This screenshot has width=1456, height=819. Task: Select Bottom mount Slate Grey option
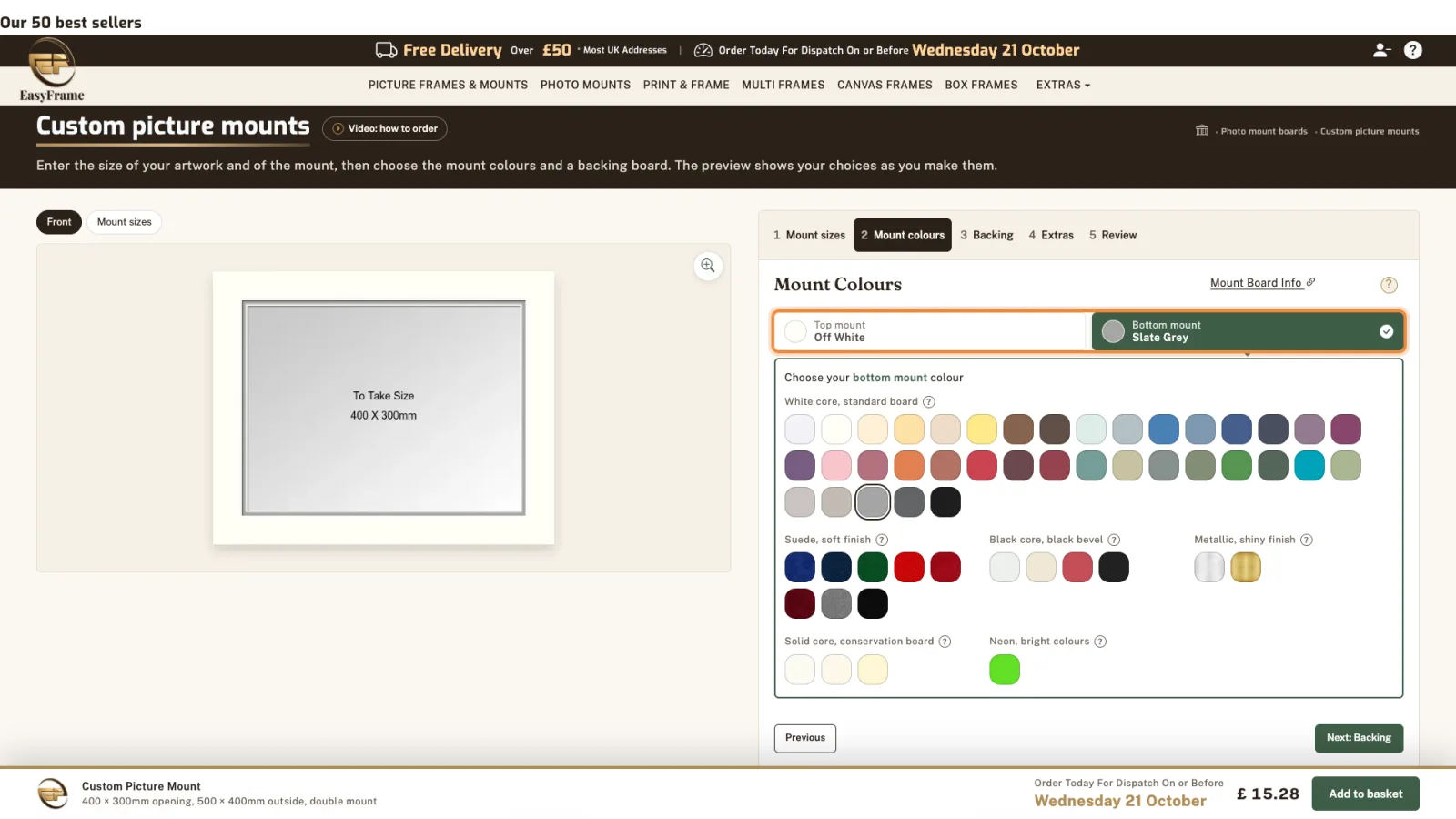[x=1247, y=331]
